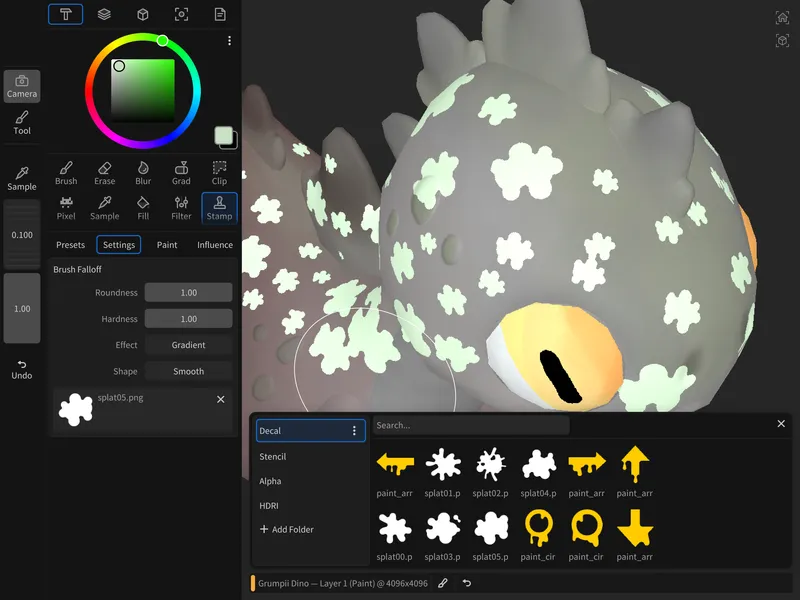The image size is (800, 600).
Task: Switch to the Presets tab
Action: click(70, 245)
